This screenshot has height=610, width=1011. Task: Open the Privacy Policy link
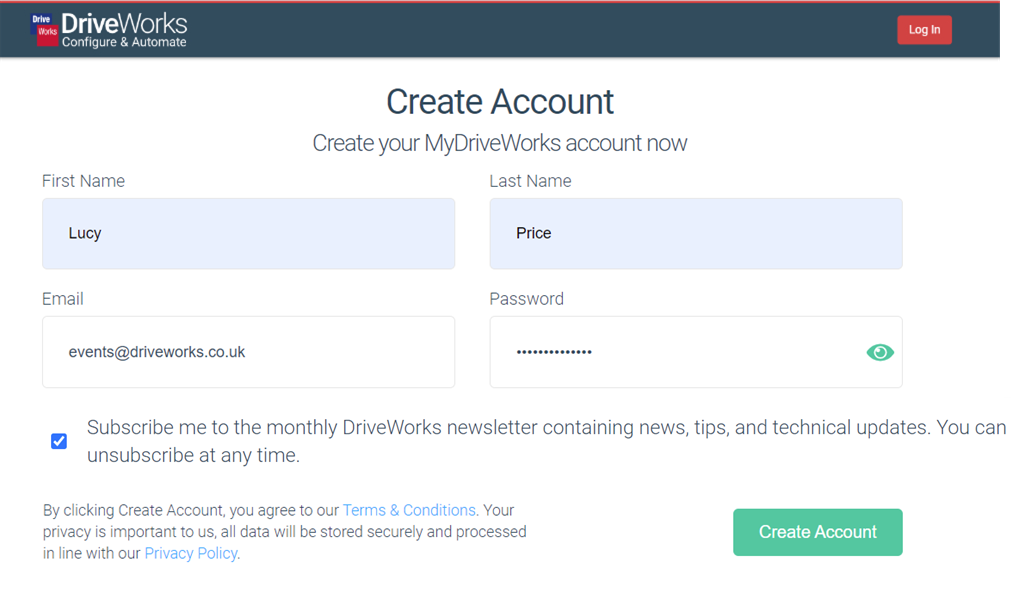pyautogui.click(x=191, y=553)
